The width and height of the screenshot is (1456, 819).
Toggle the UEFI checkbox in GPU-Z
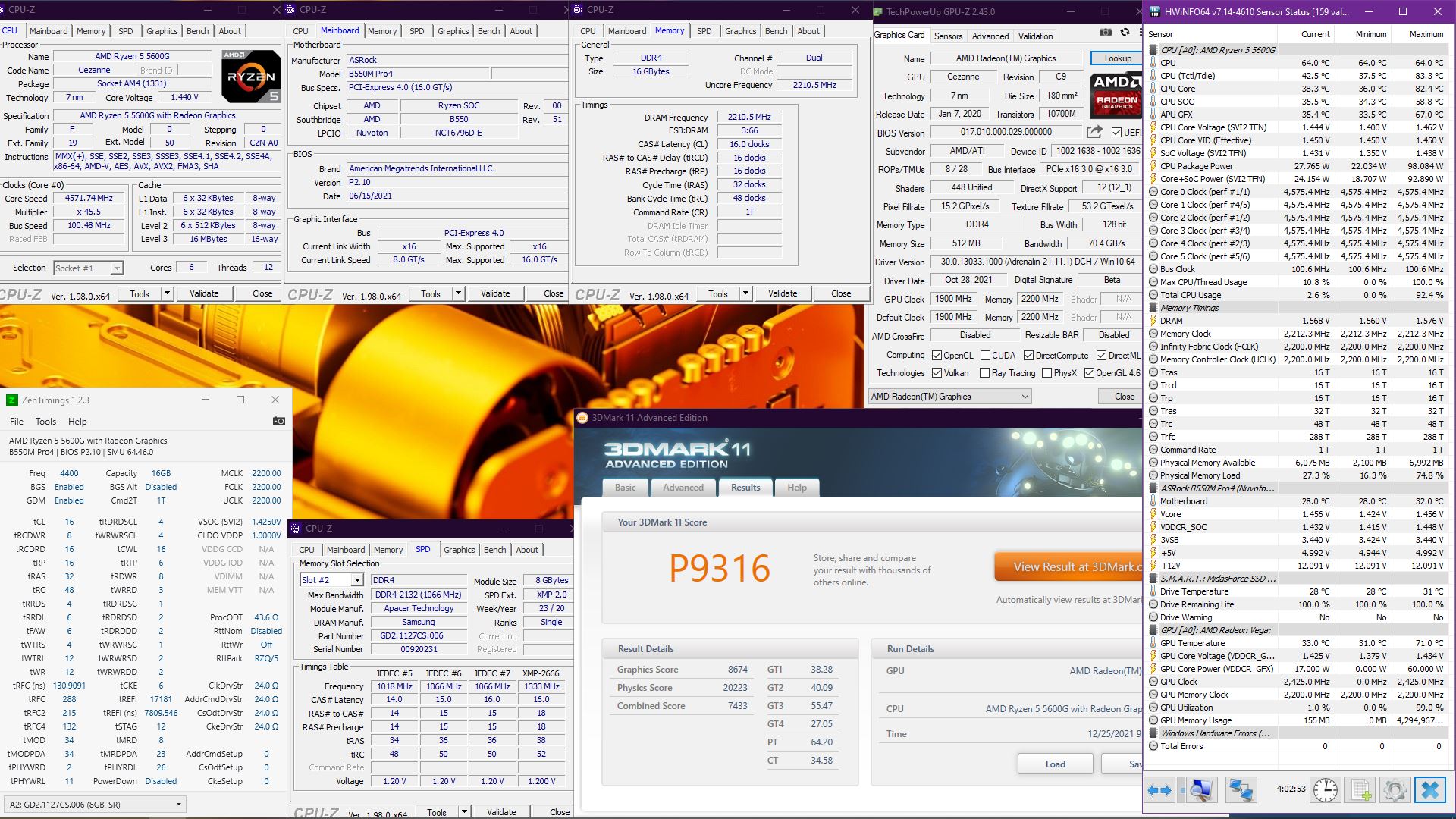coord(1116,132)
